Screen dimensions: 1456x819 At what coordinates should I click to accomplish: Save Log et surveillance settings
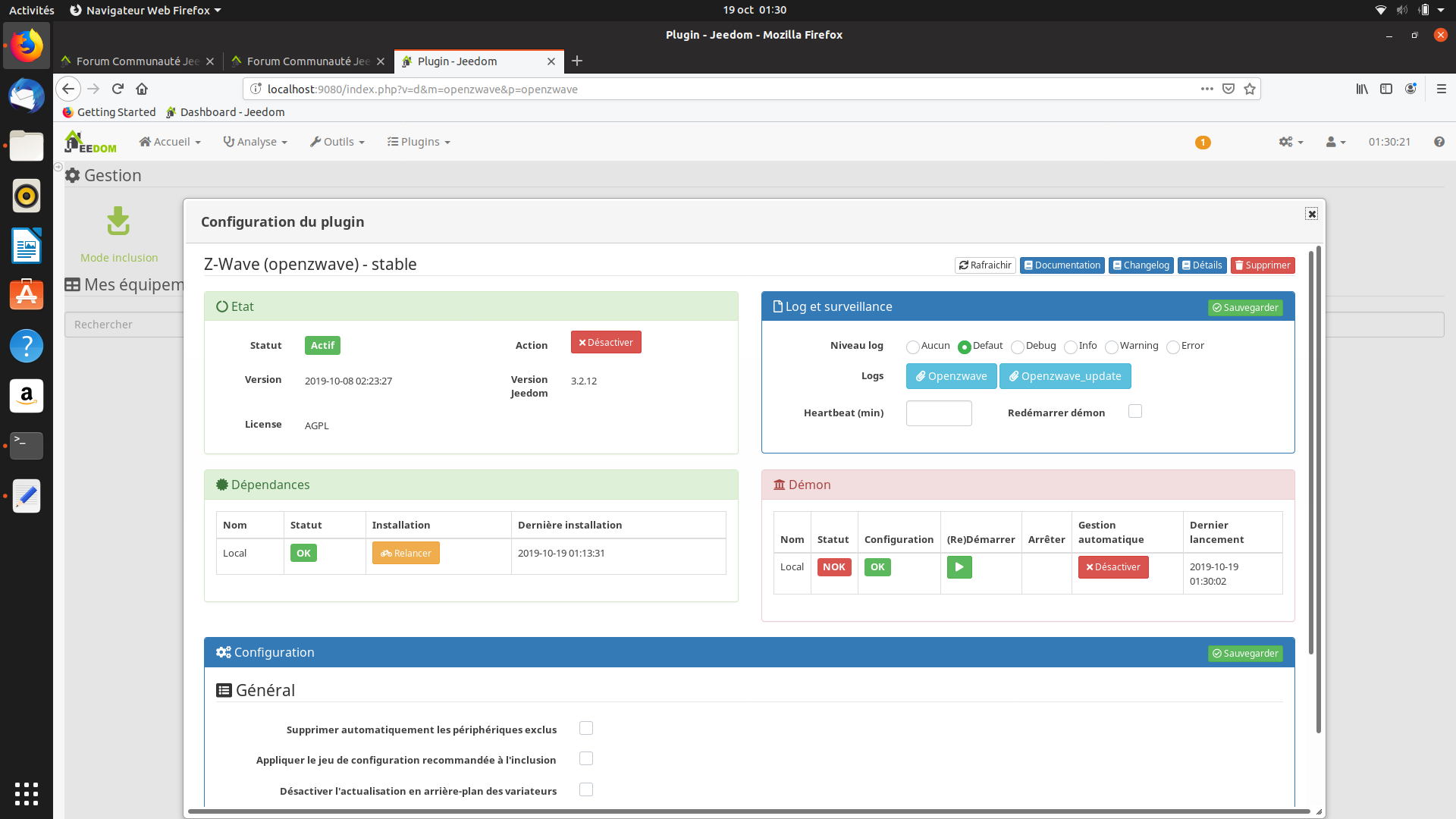(x=1245, y=308)
